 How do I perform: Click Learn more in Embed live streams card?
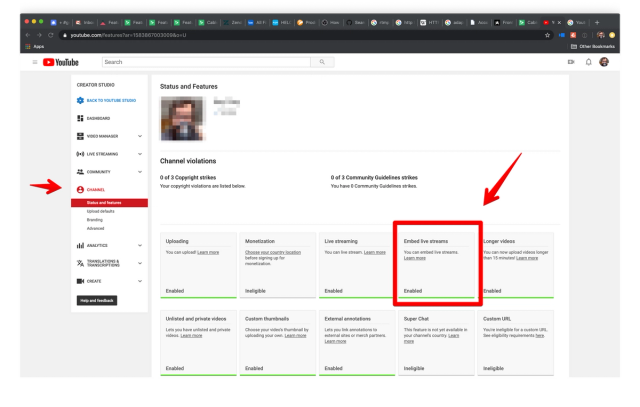point(415,258)
